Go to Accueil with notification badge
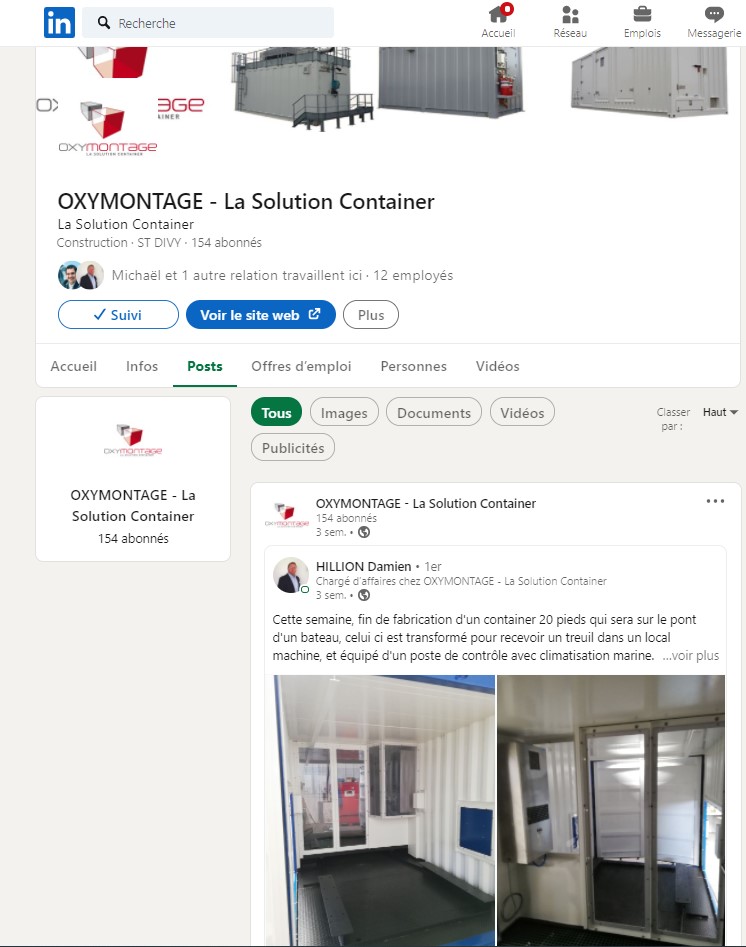The height and width of the screenshot is (947, 746). click(498, 22)
